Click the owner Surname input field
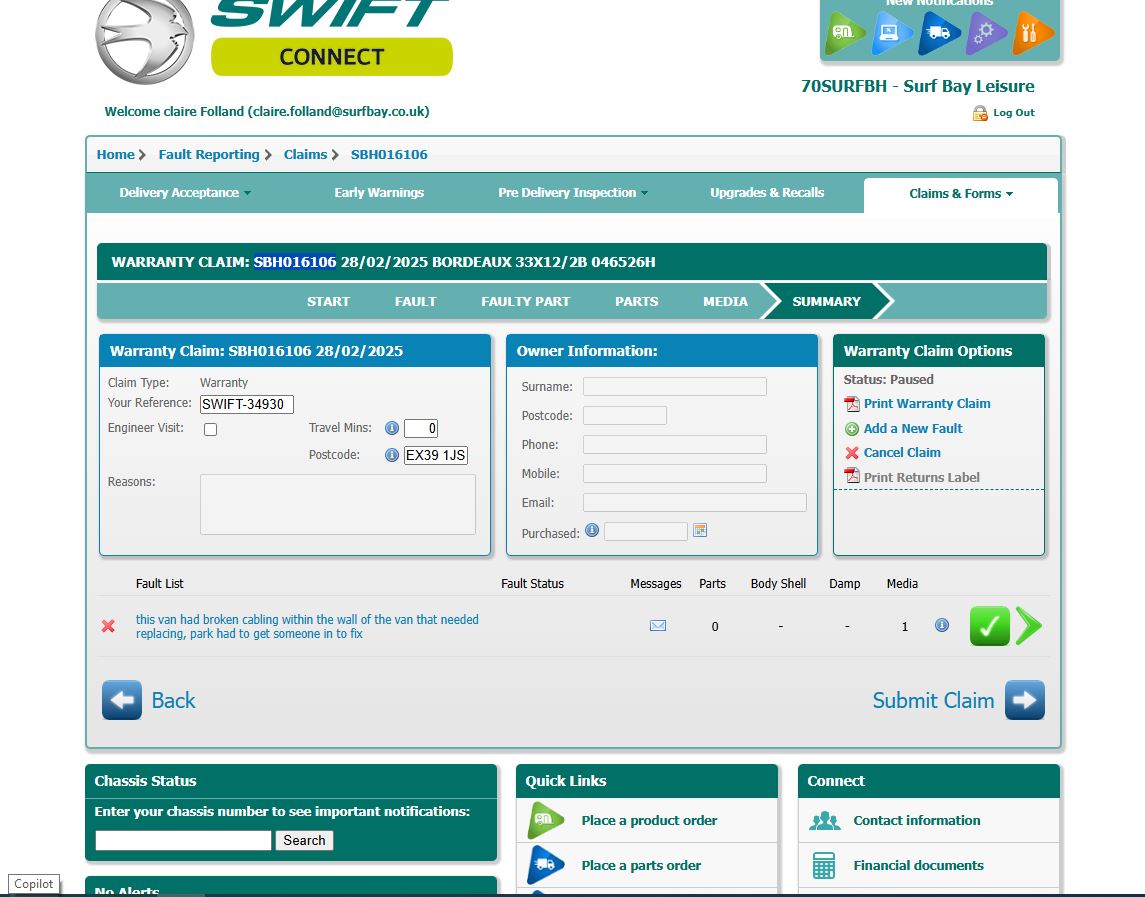 pos(675,386)
